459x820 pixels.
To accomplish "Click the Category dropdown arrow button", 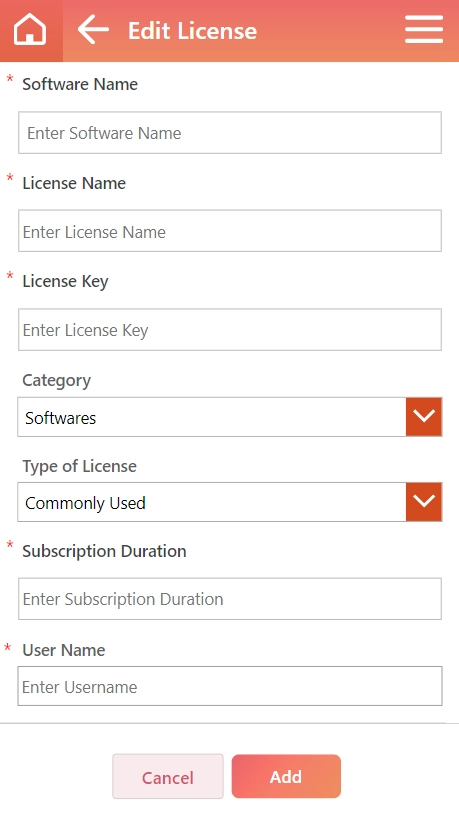I will 424,417.
